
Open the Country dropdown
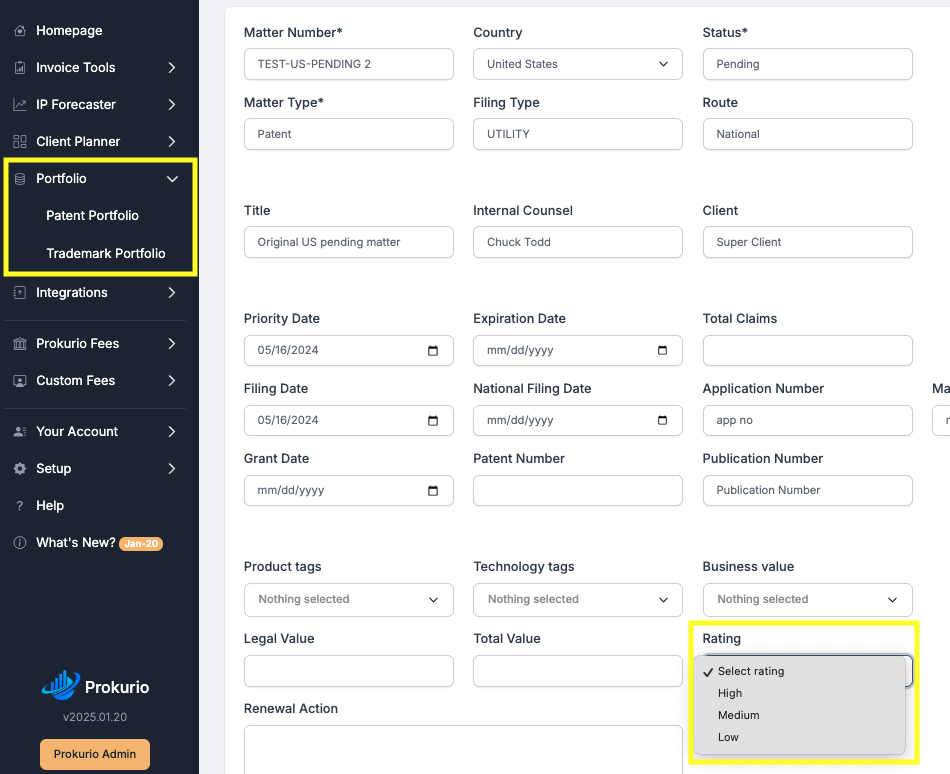click(x=577, y=64)
